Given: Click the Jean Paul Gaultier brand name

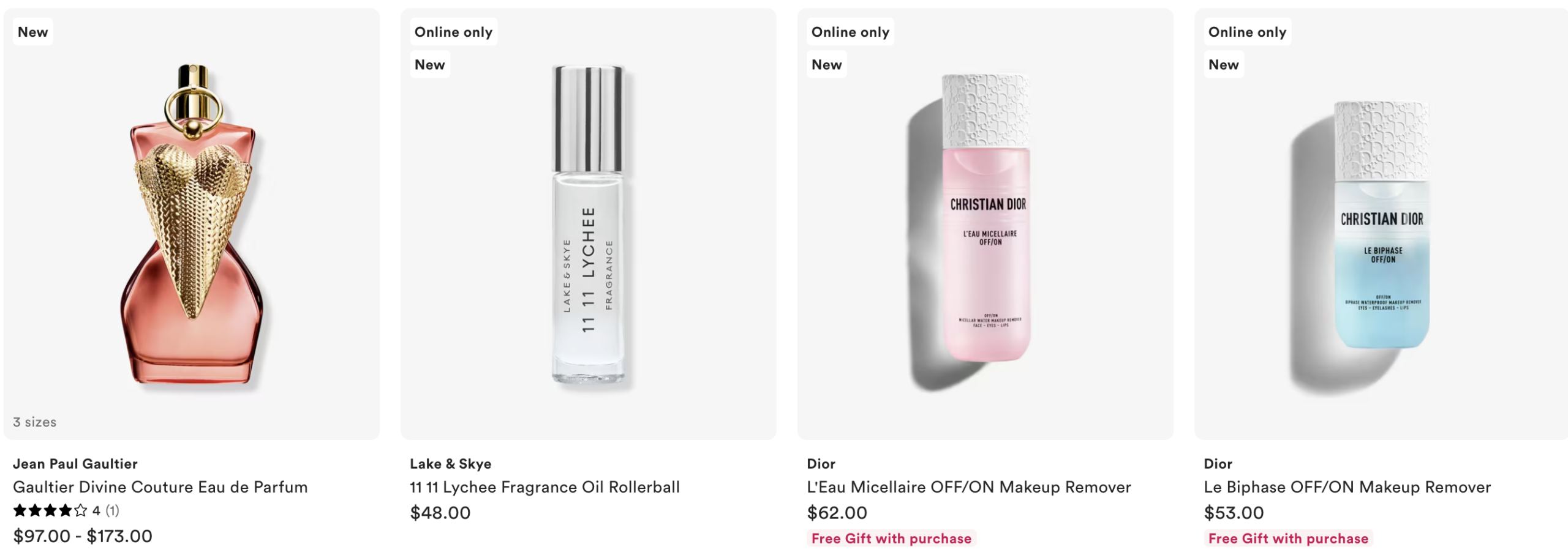Looking at the screenshot, I should tap(75, 464).
